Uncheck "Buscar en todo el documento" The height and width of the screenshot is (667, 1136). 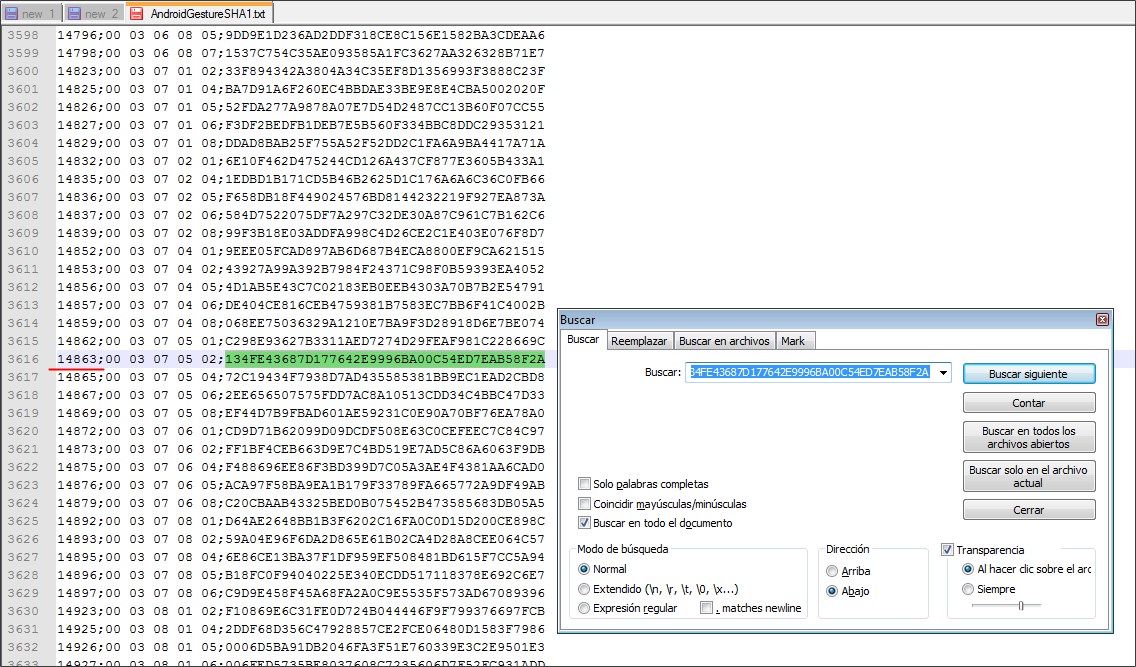click(x=584, y=523)
